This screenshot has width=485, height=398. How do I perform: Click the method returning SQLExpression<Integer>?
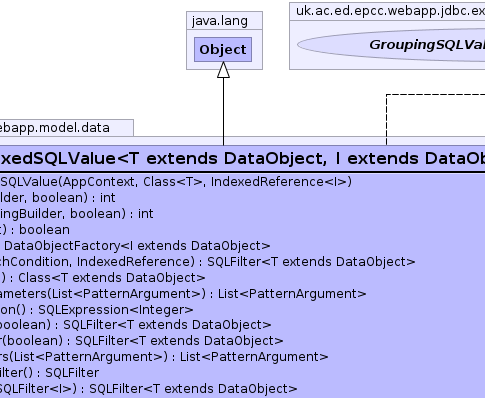click(x=97, y=310)
